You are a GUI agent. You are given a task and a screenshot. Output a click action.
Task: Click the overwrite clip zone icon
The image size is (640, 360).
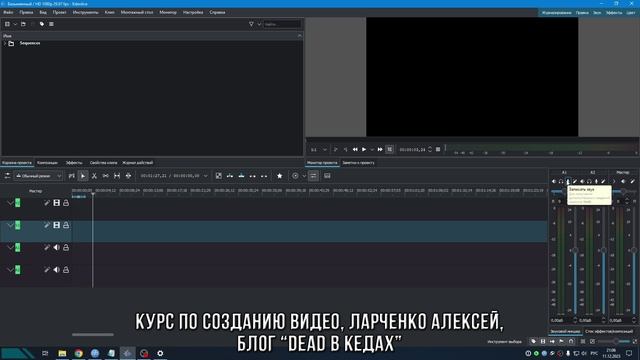pos(242,176)
